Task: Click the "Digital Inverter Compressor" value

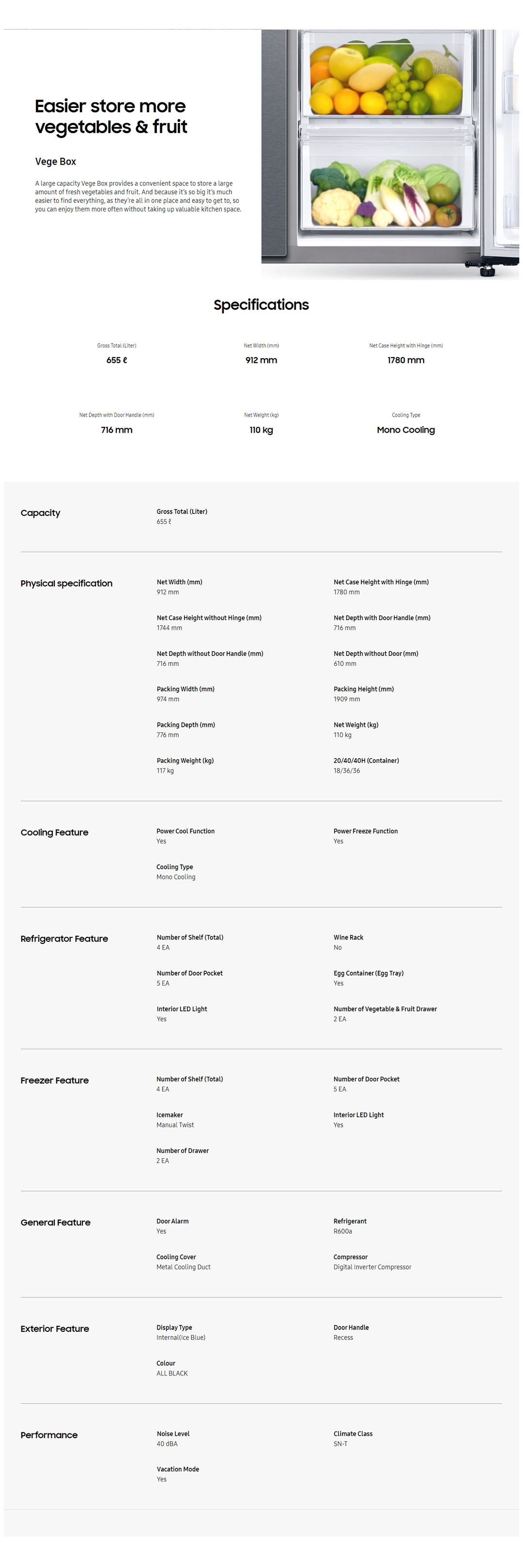Action: [372, 1266]
